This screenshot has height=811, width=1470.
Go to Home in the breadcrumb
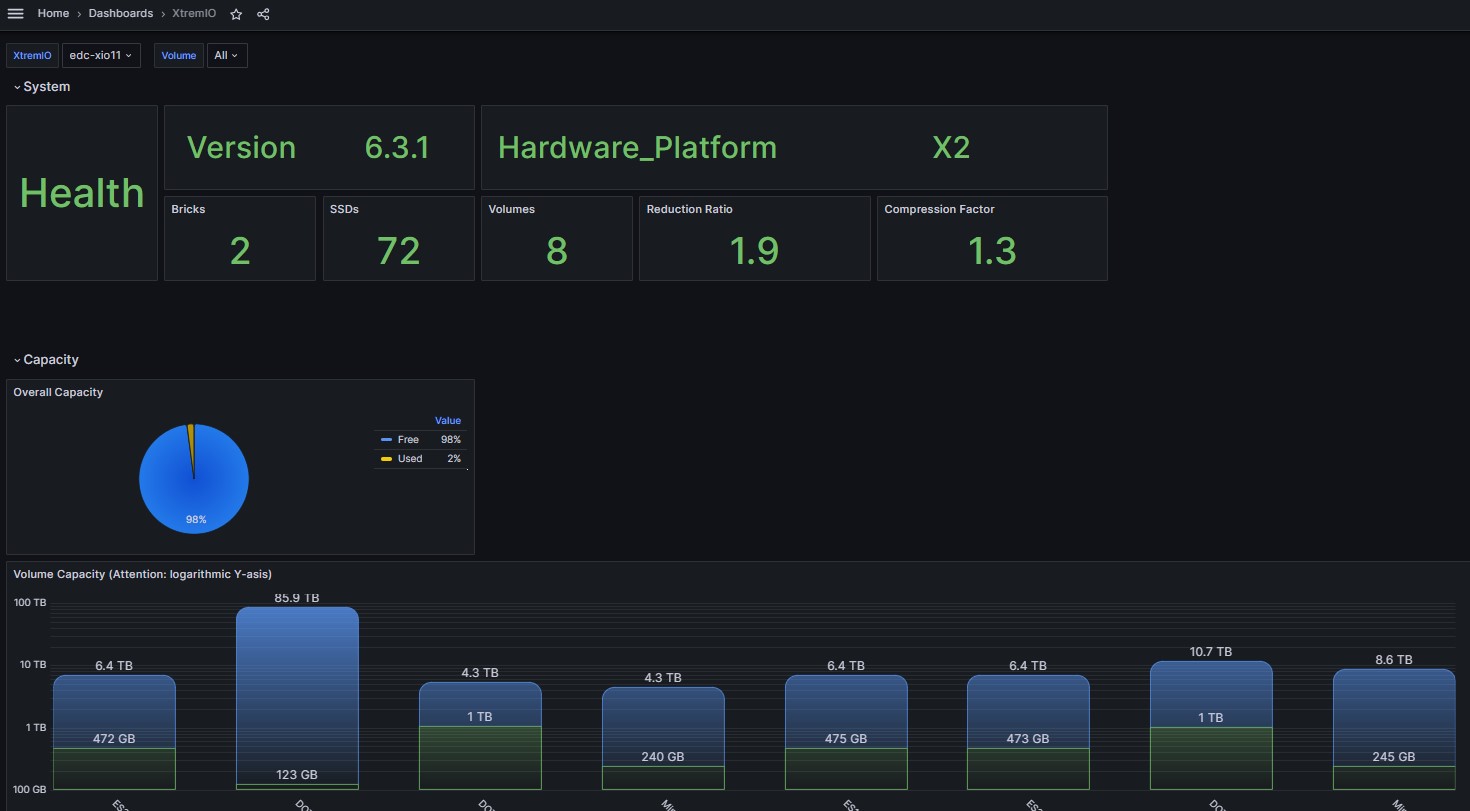[53, 14]
